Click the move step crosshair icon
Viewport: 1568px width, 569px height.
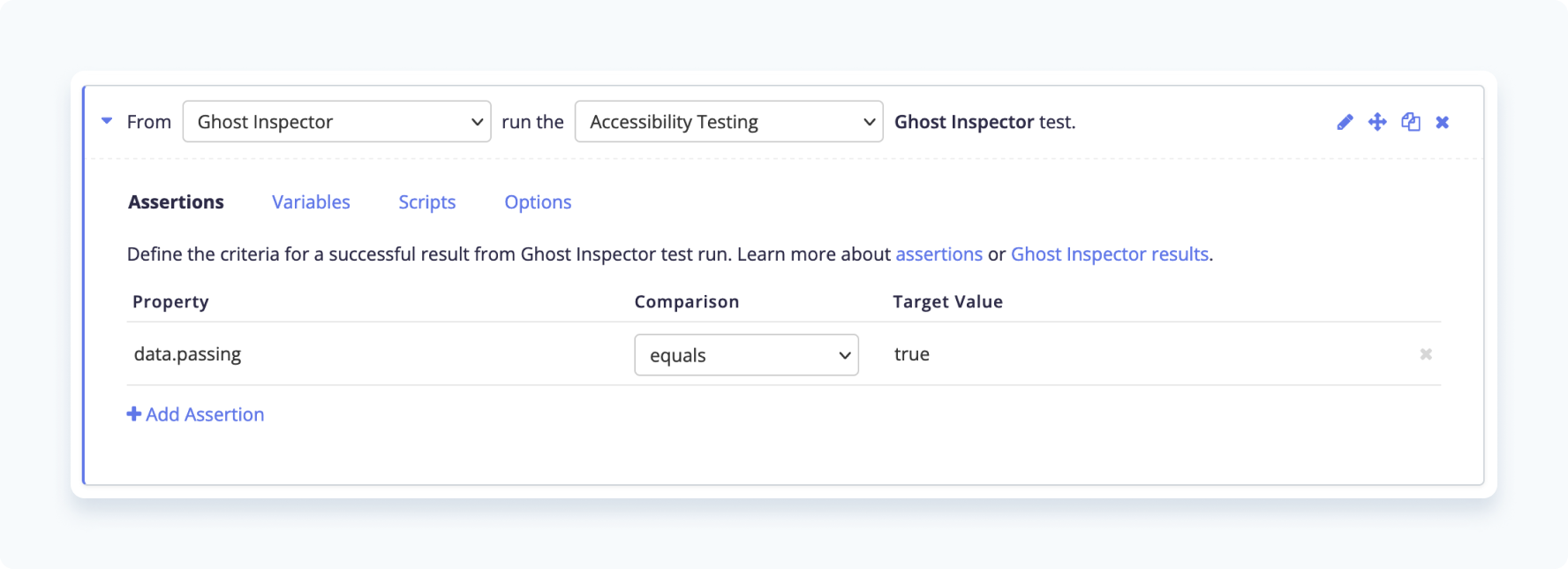1377,122
